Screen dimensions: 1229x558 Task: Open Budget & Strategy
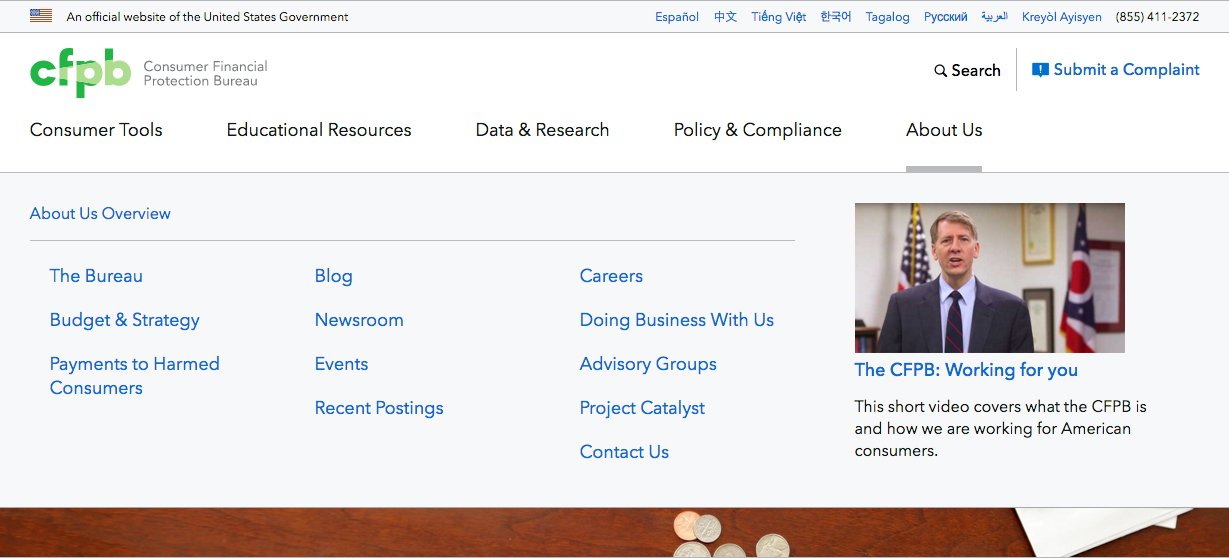click(x=125, y=320)
